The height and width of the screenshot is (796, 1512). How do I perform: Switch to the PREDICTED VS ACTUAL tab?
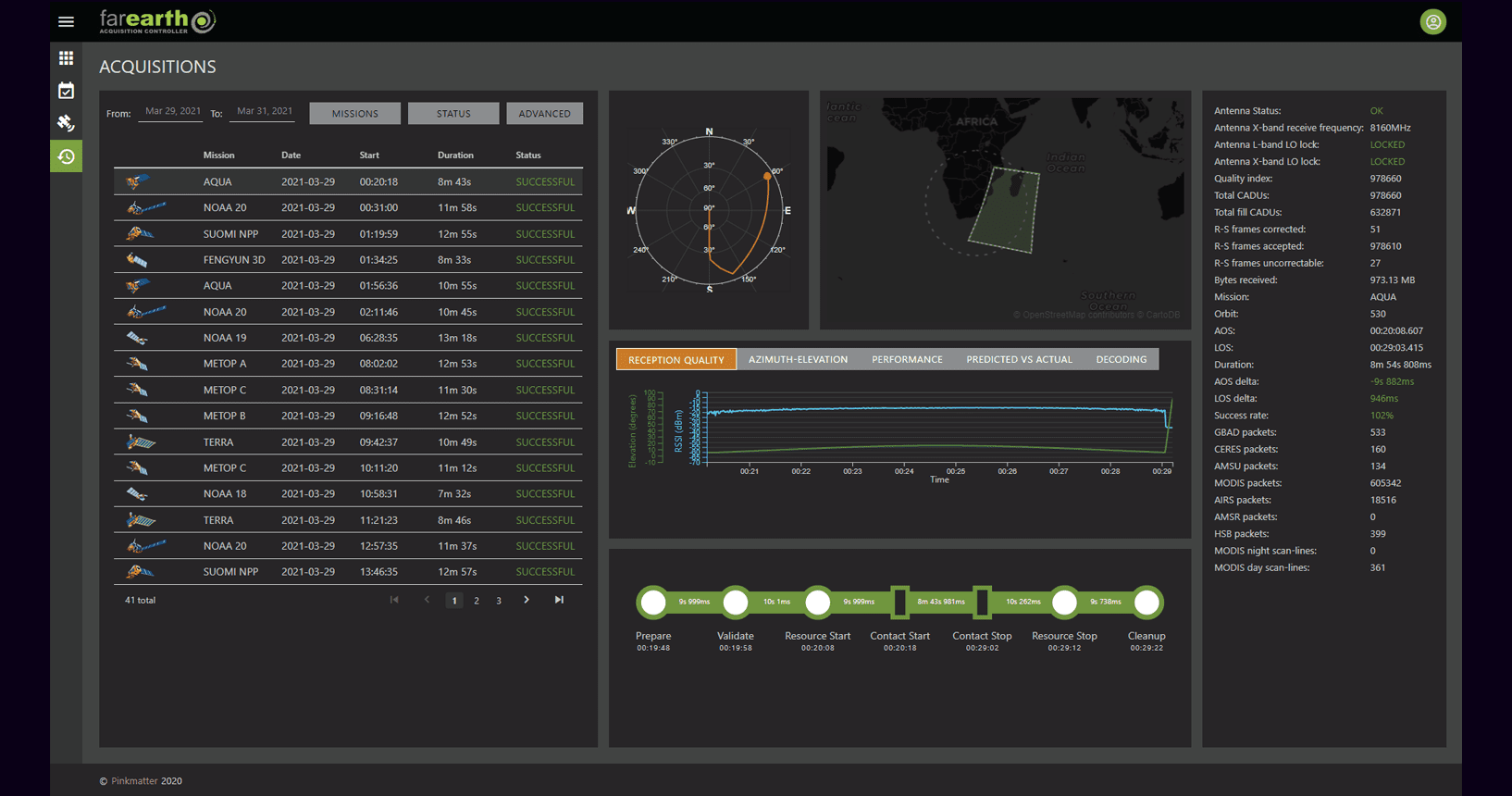pos(1019,359)
